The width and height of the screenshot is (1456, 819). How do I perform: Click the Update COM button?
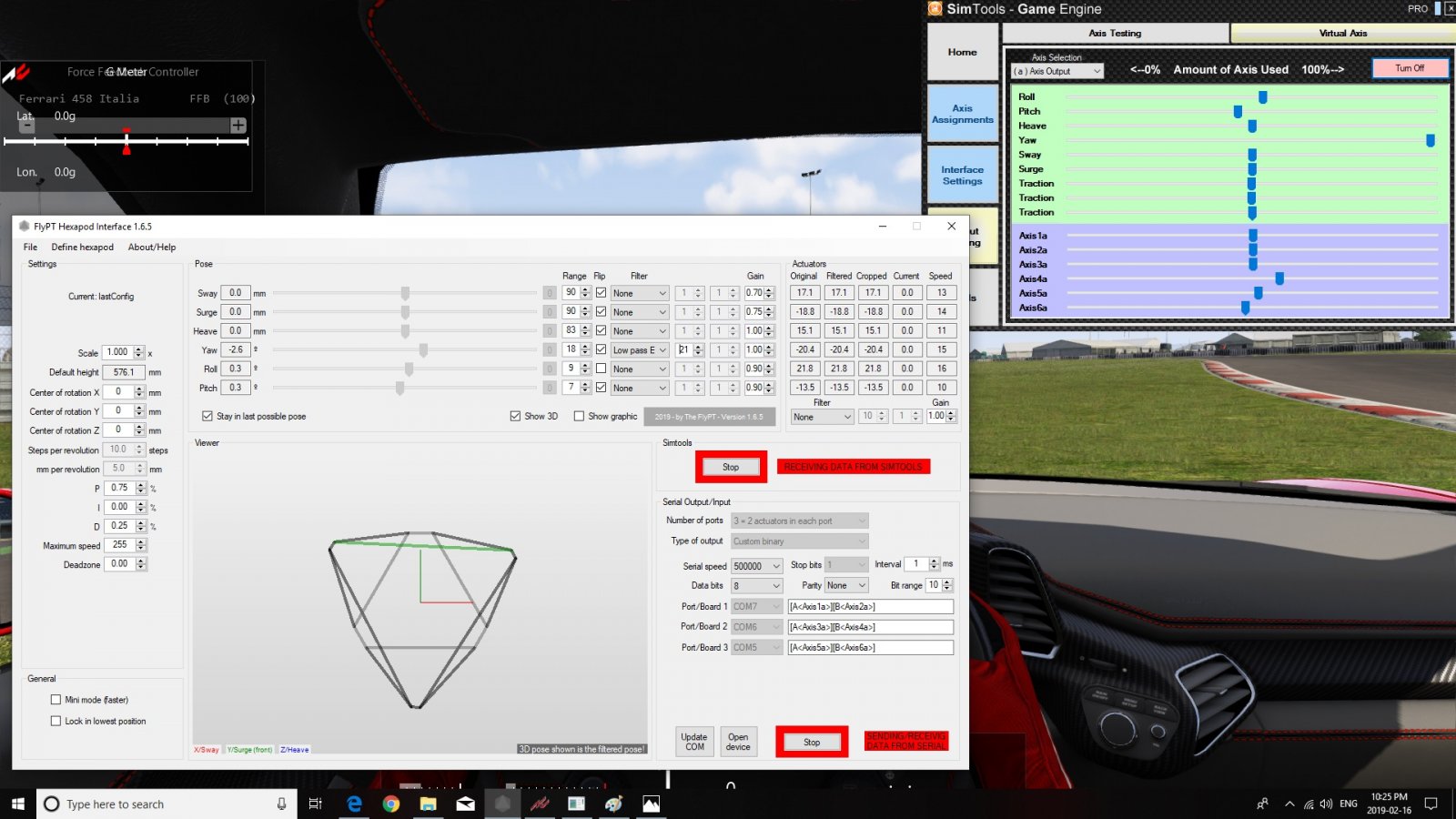[694, 742]
